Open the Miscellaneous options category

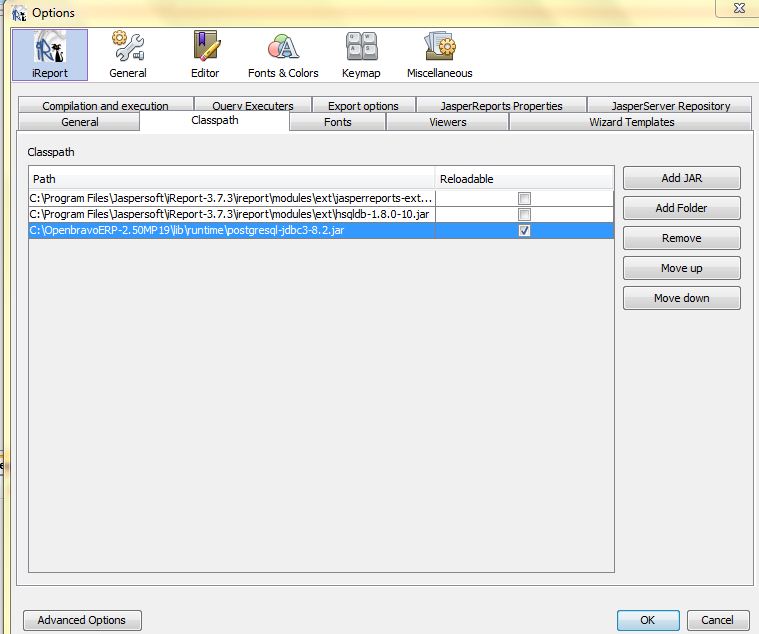click(440, 55)
